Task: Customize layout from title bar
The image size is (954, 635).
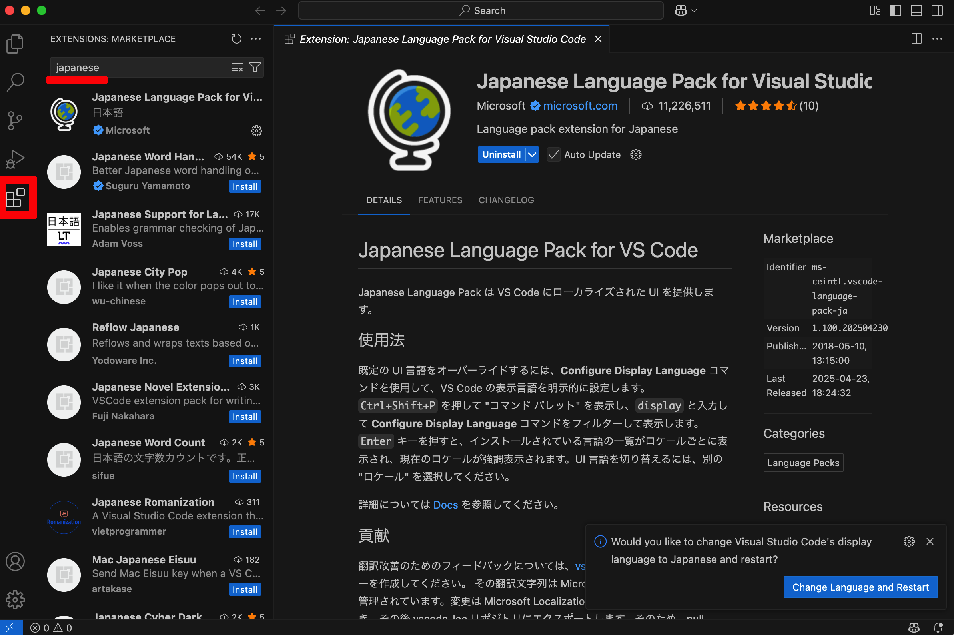Action: pyautogui.click(x=875, y=10)
